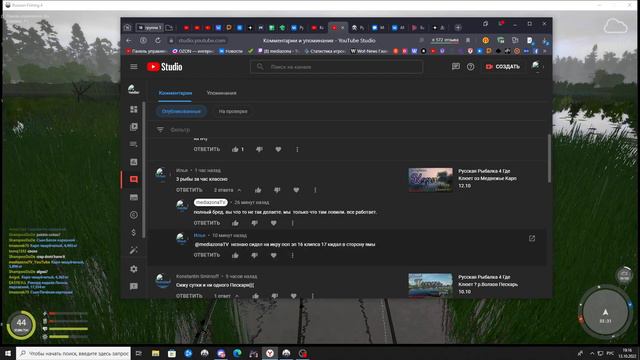The image size is (640, 360).
Task: Open the Playlists icon in Studio sidebar
Action: click(x=133, y=144)
